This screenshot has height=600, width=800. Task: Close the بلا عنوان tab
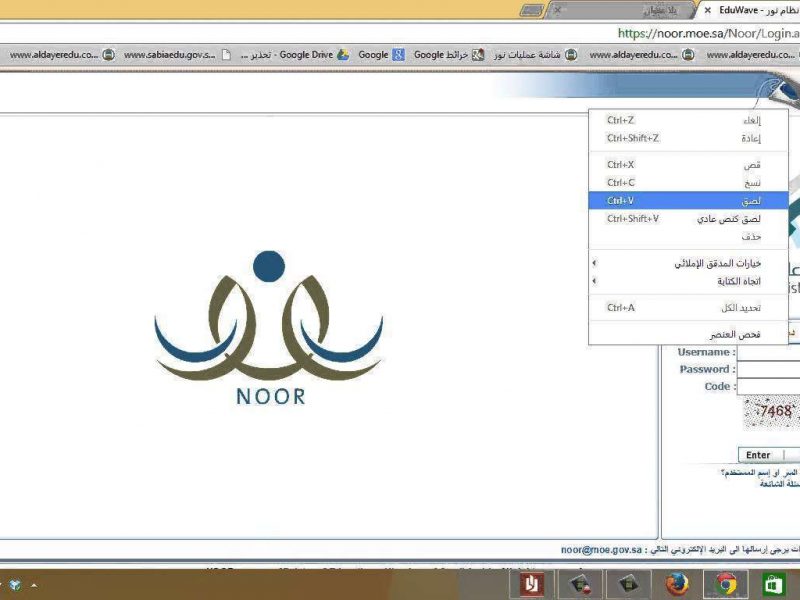558,10
